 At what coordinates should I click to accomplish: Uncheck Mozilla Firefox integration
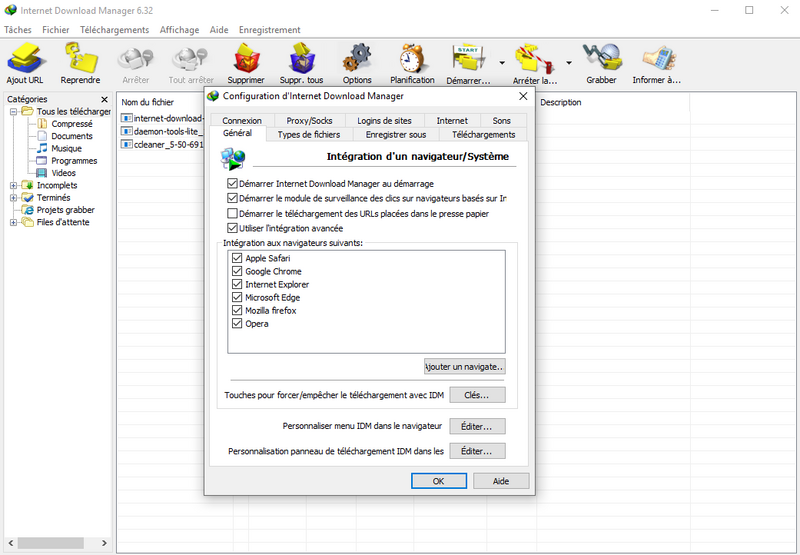pyautogui.click(x=237, y=310)
